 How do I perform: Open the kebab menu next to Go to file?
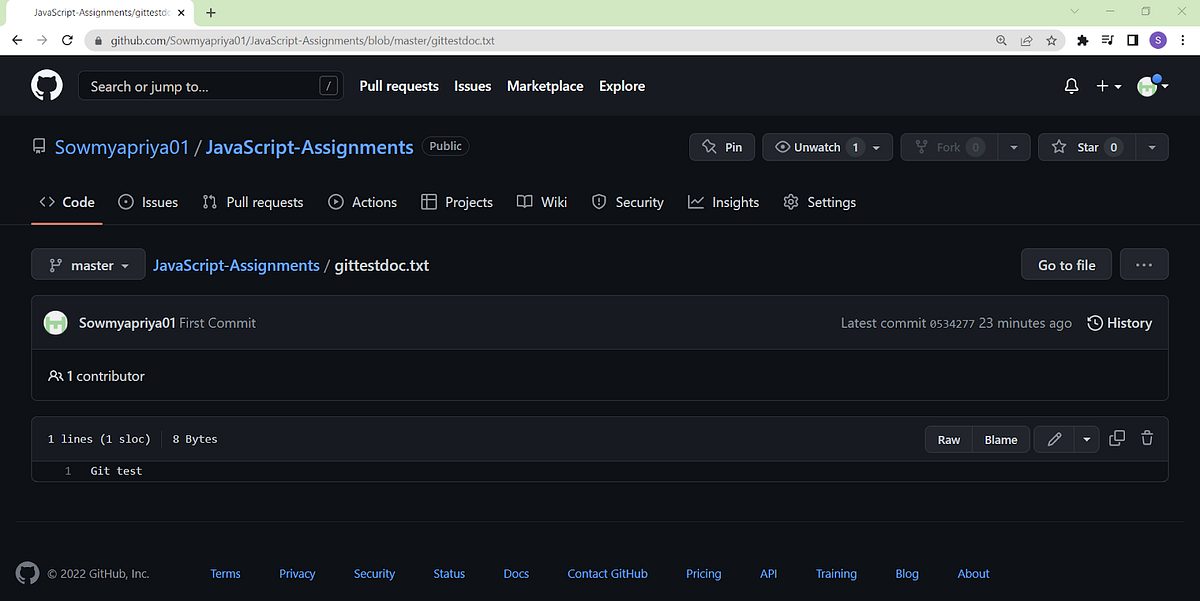tap(1143, 264)
